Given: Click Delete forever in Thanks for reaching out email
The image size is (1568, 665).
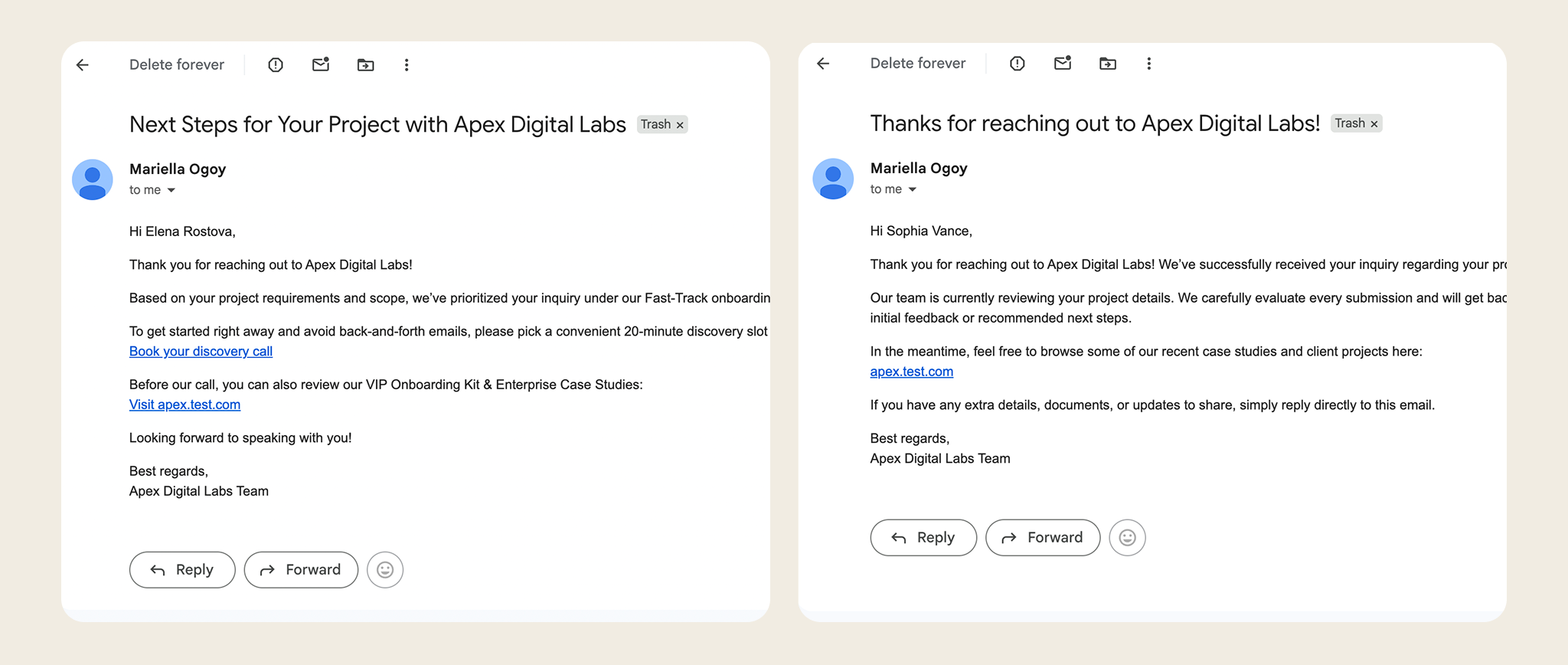Looking at the screenshot, I should pos(918,64).
